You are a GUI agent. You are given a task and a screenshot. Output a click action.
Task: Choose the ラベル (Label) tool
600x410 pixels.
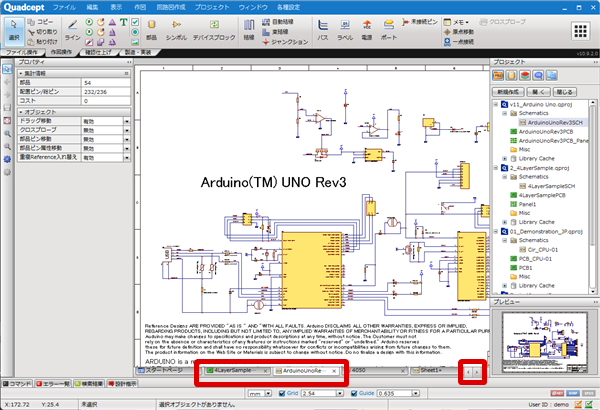[345, 30]
